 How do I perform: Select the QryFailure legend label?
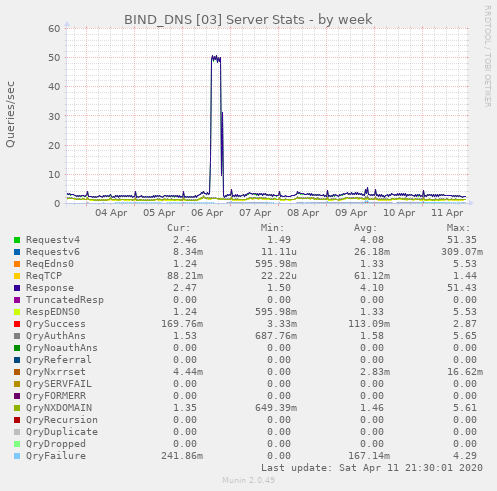click(x=56, y=456)
